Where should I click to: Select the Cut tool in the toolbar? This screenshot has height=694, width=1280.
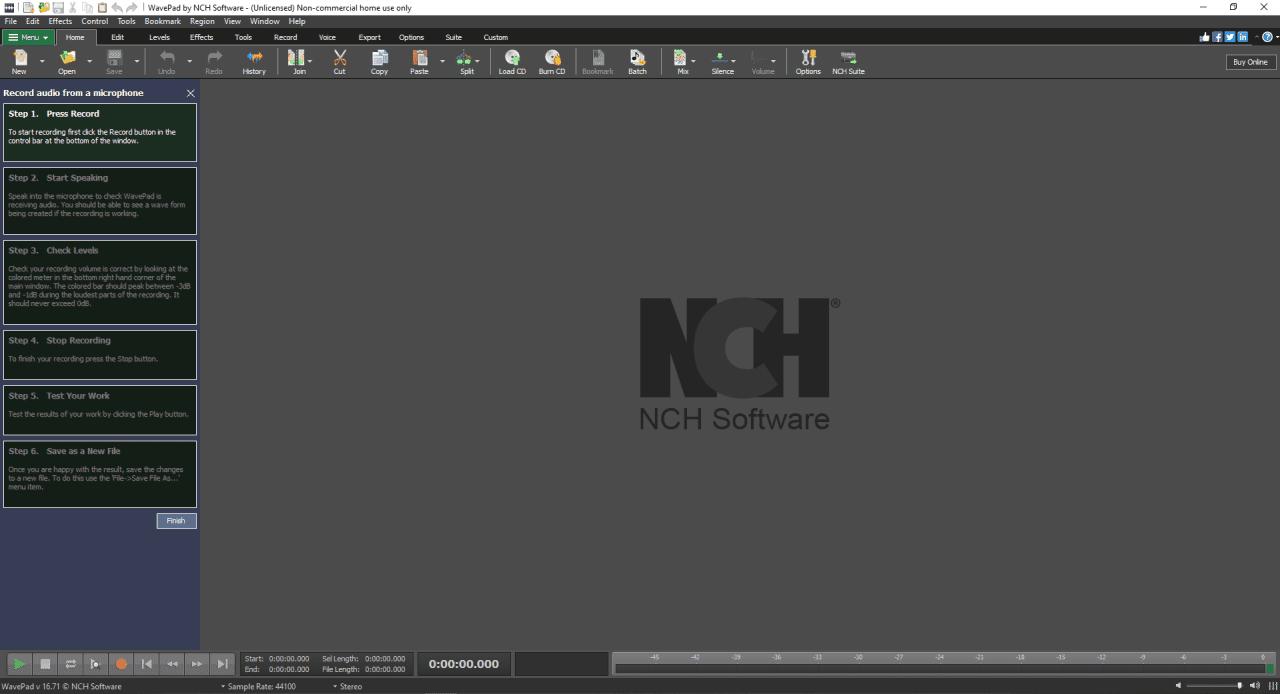pos(339,60)
